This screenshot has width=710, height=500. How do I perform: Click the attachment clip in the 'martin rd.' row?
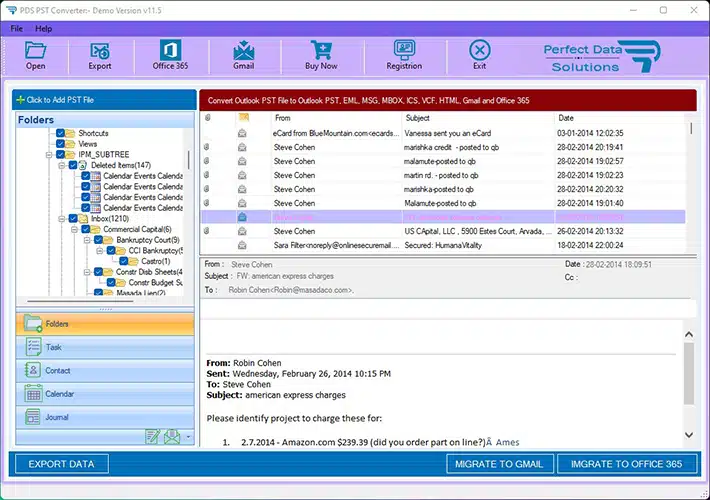click(206, 175)
